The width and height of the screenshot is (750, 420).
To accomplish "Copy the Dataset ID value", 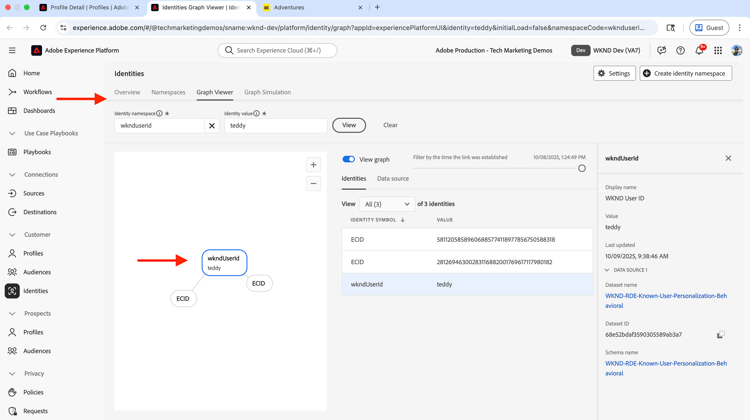I will pos(720,335).
